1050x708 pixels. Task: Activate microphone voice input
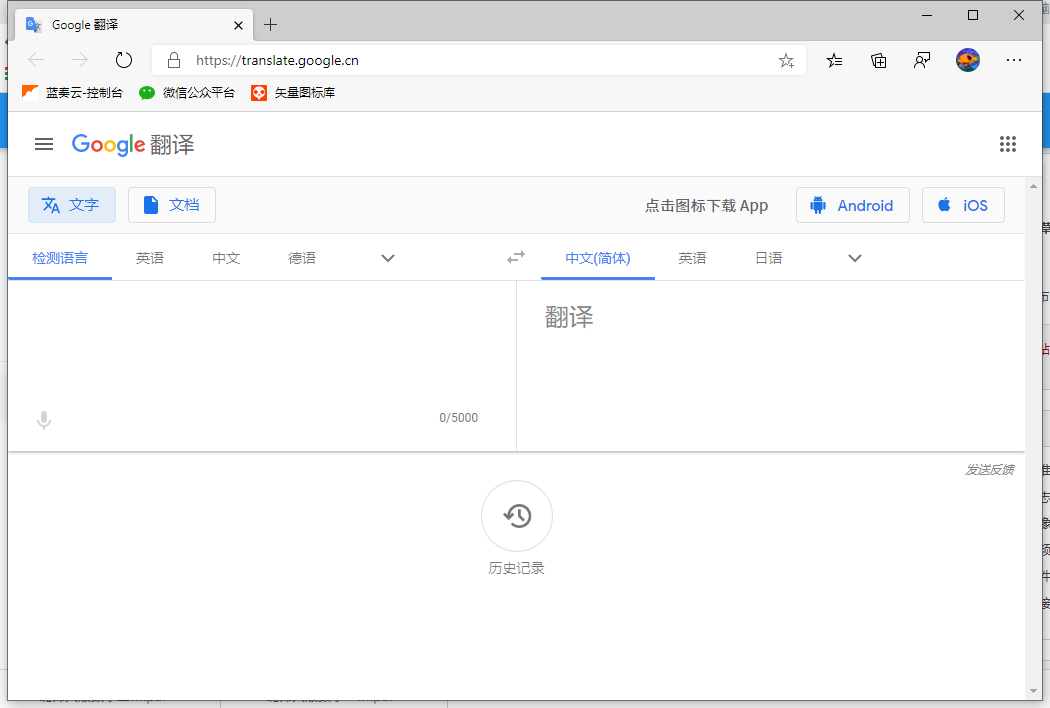coord(44,420)
